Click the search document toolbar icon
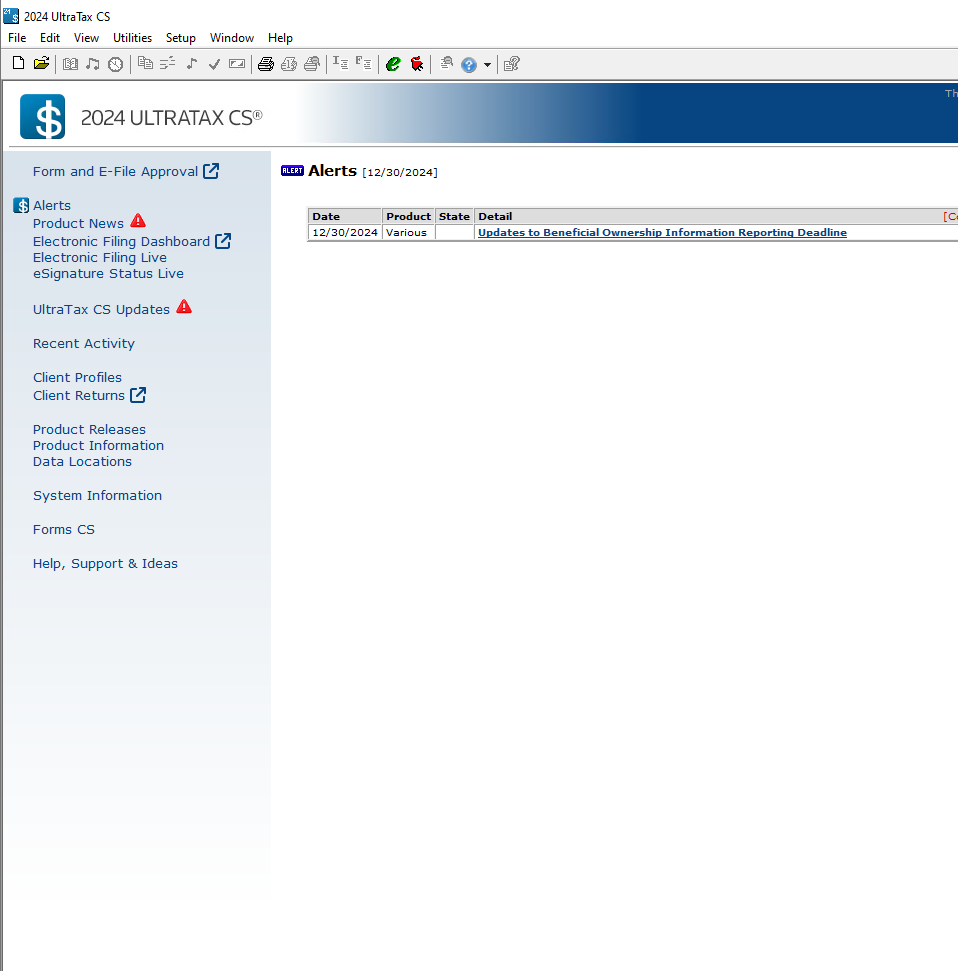This screenshot has width=958, height=971. (446, 63)
